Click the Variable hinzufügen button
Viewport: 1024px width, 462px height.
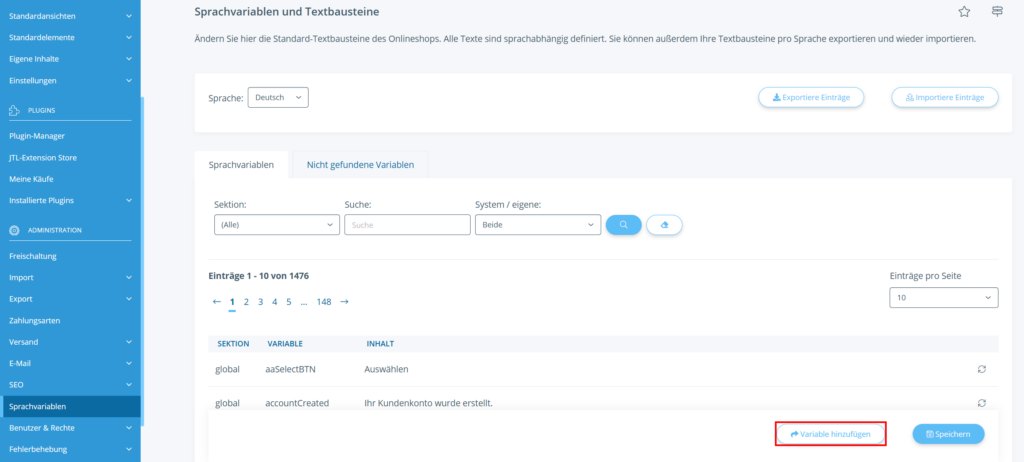point(831,434)
